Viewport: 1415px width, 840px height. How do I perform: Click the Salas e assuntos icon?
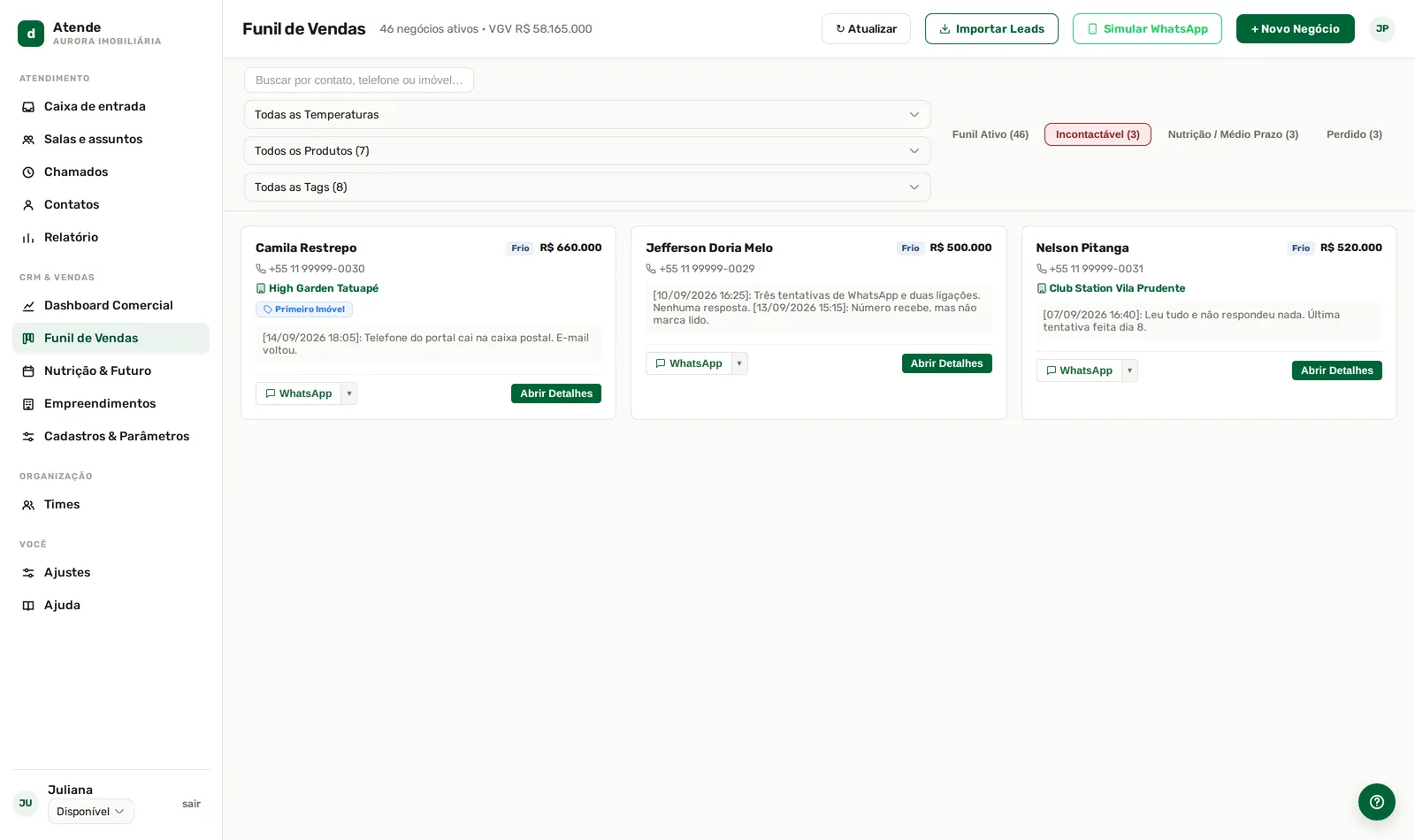(x=28, y=140)
